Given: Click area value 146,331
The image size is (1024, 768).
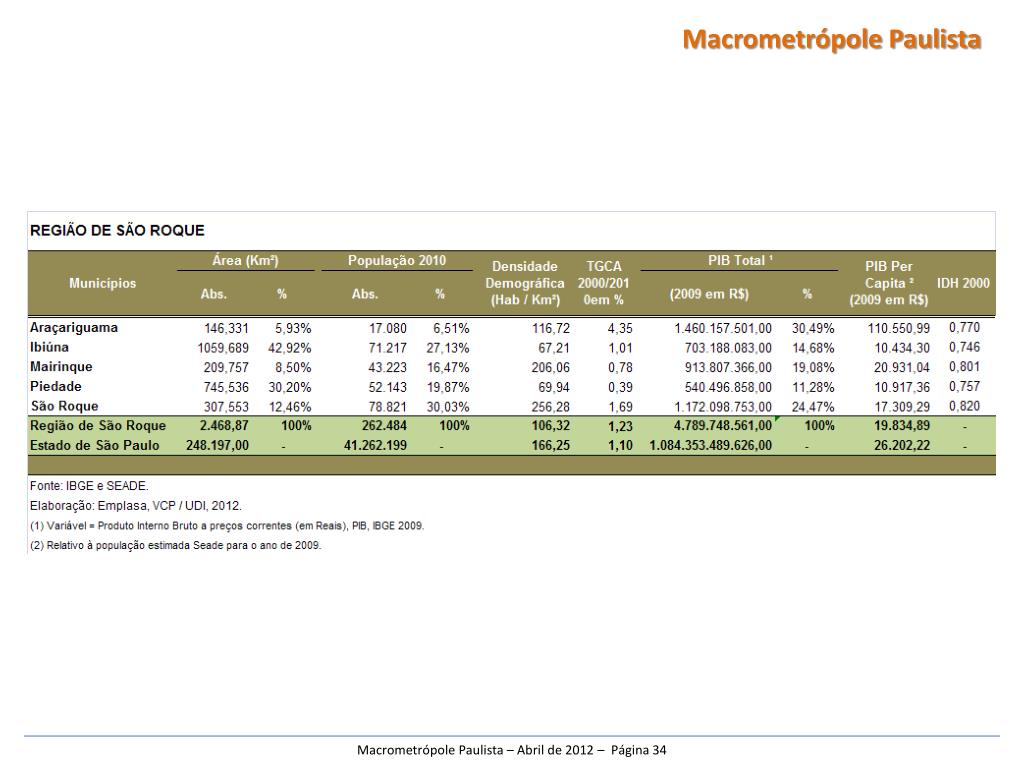Looking at the screenshot, I should (x=226, y=328).
